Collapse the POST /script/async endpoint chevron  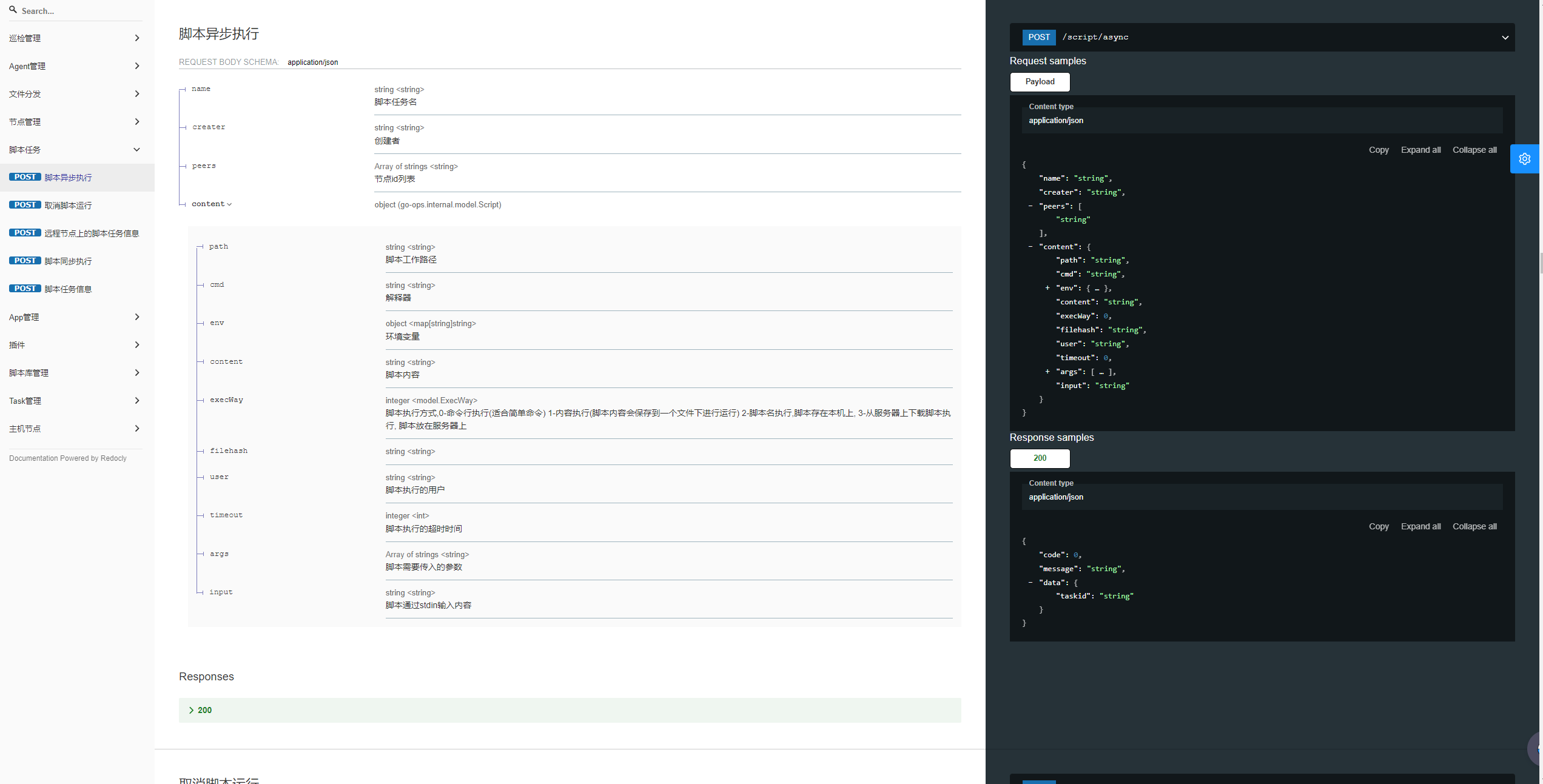(1505, 38)
